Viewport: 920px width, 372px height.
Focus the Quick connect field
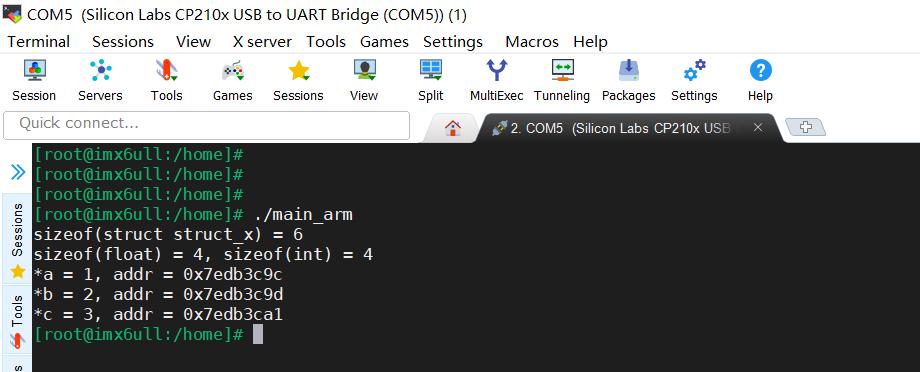(x=206, y=125)
